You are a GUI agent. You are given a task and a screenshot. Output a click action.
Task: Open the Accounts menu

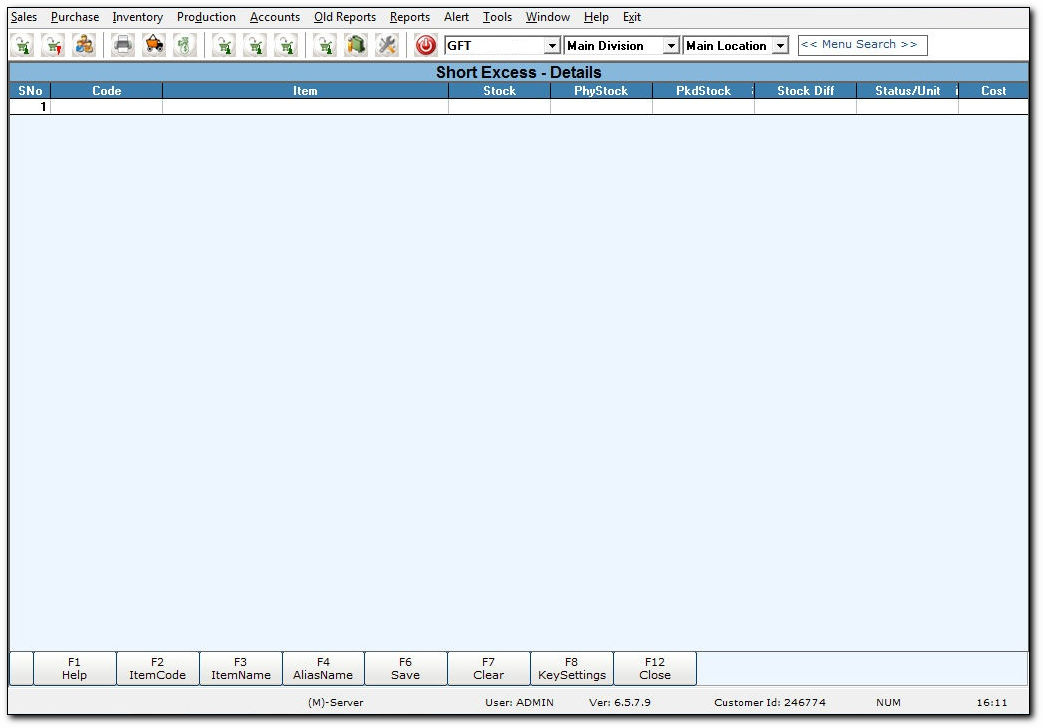click(x=275, y=17)
